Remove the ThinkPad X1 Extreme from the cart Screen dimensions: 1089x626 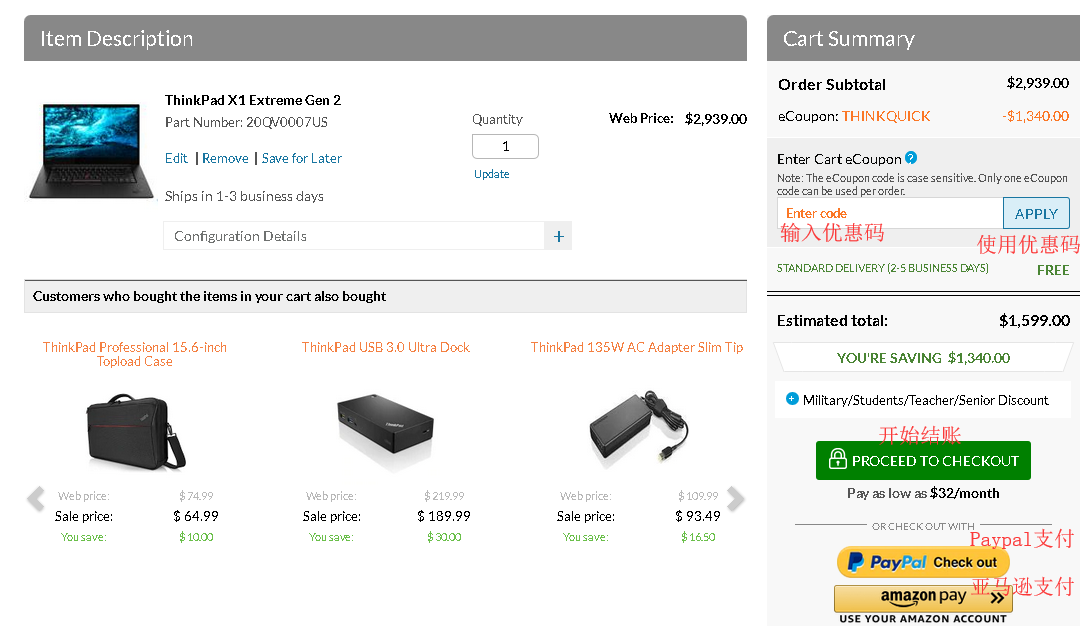click(x=225, y=158)
